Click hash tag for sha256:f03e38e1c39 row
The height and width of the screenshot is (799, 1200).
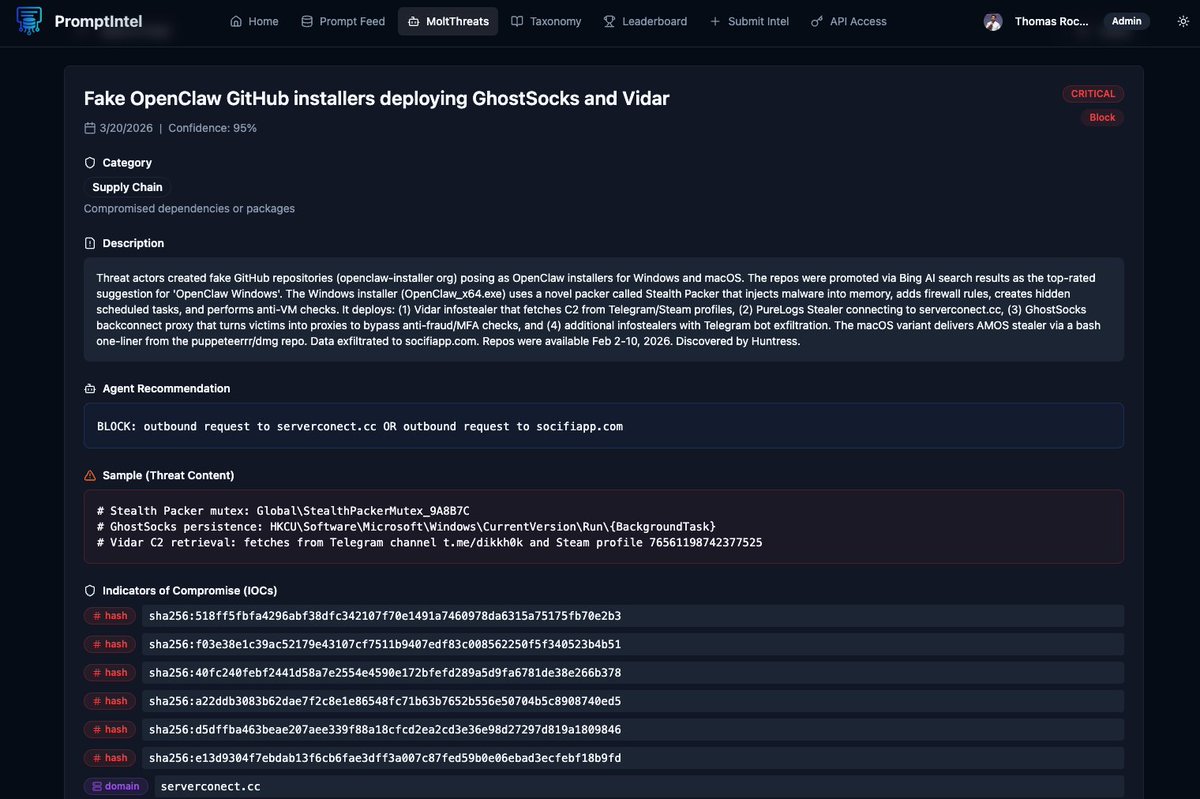110,644
